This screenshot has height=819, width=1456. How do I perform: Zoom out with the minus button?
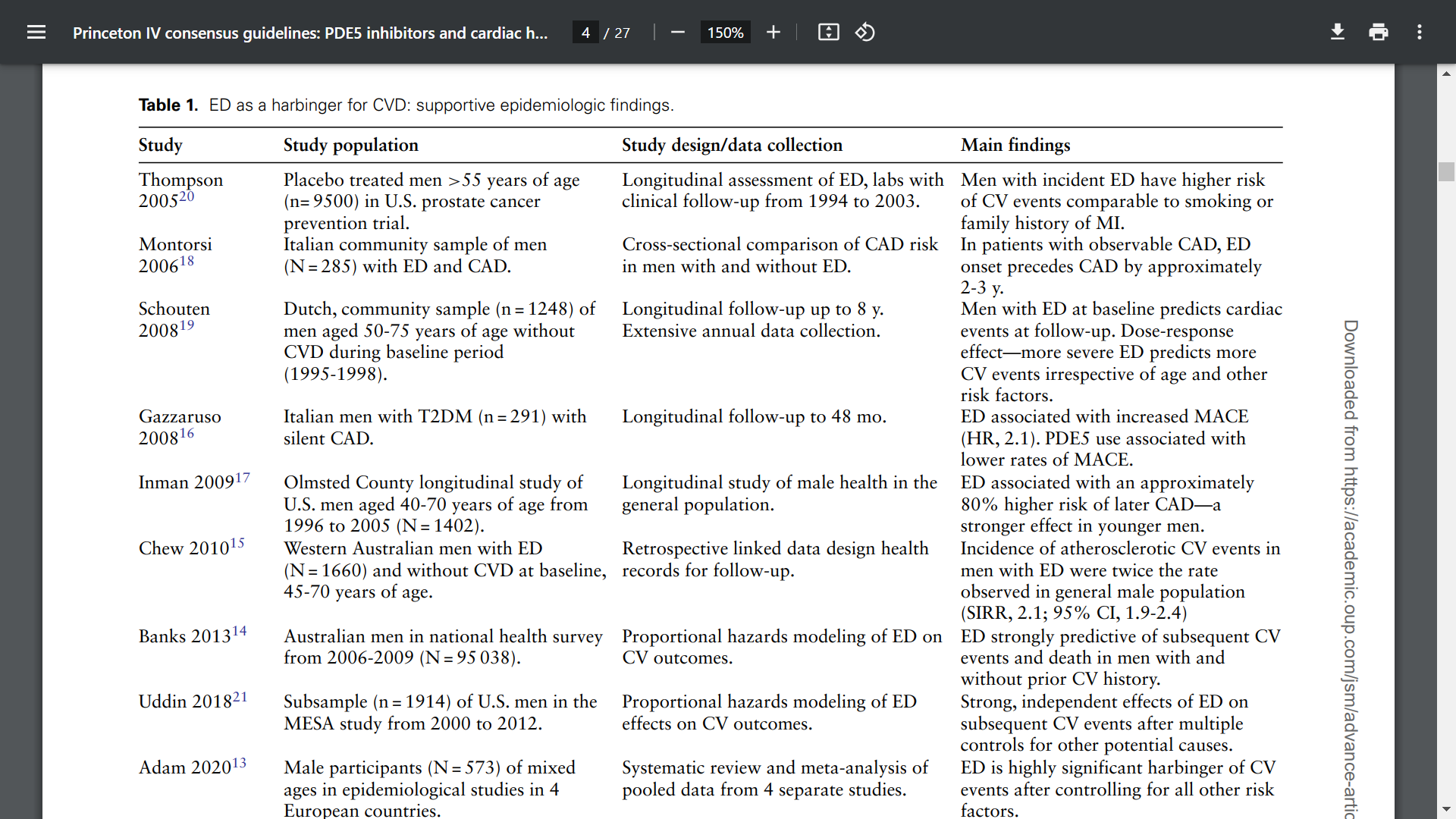(x=678, y=33)
